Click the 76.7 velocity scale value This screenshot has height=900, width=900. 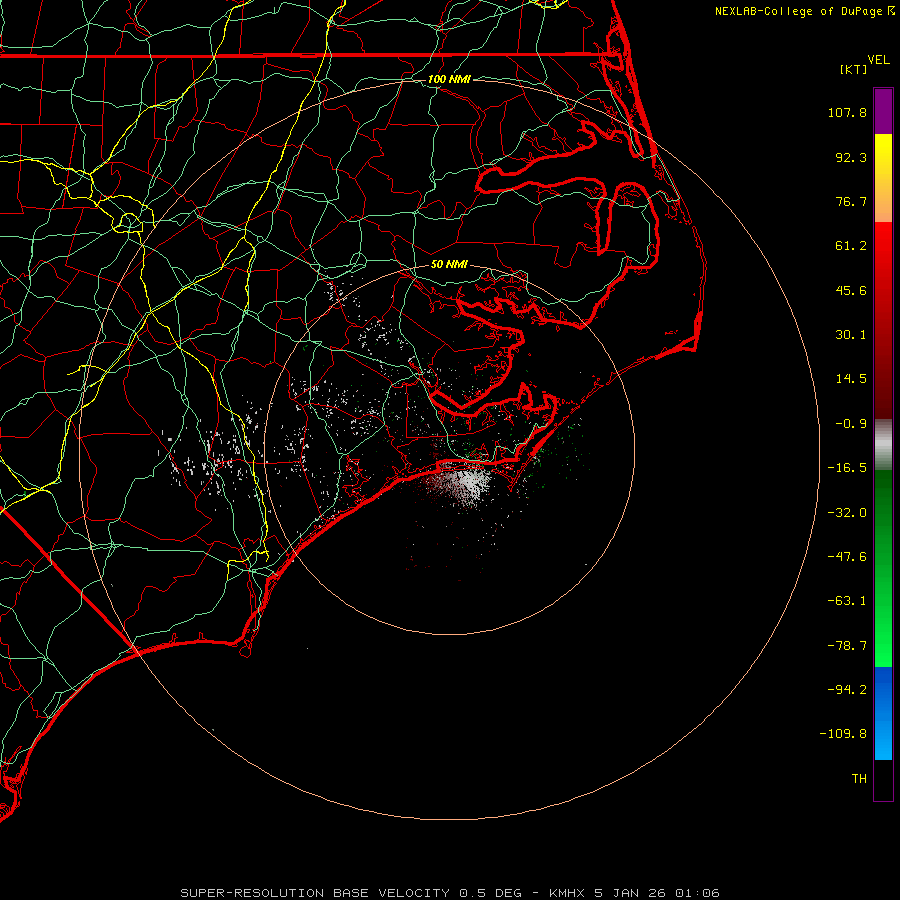pos(851,201)
